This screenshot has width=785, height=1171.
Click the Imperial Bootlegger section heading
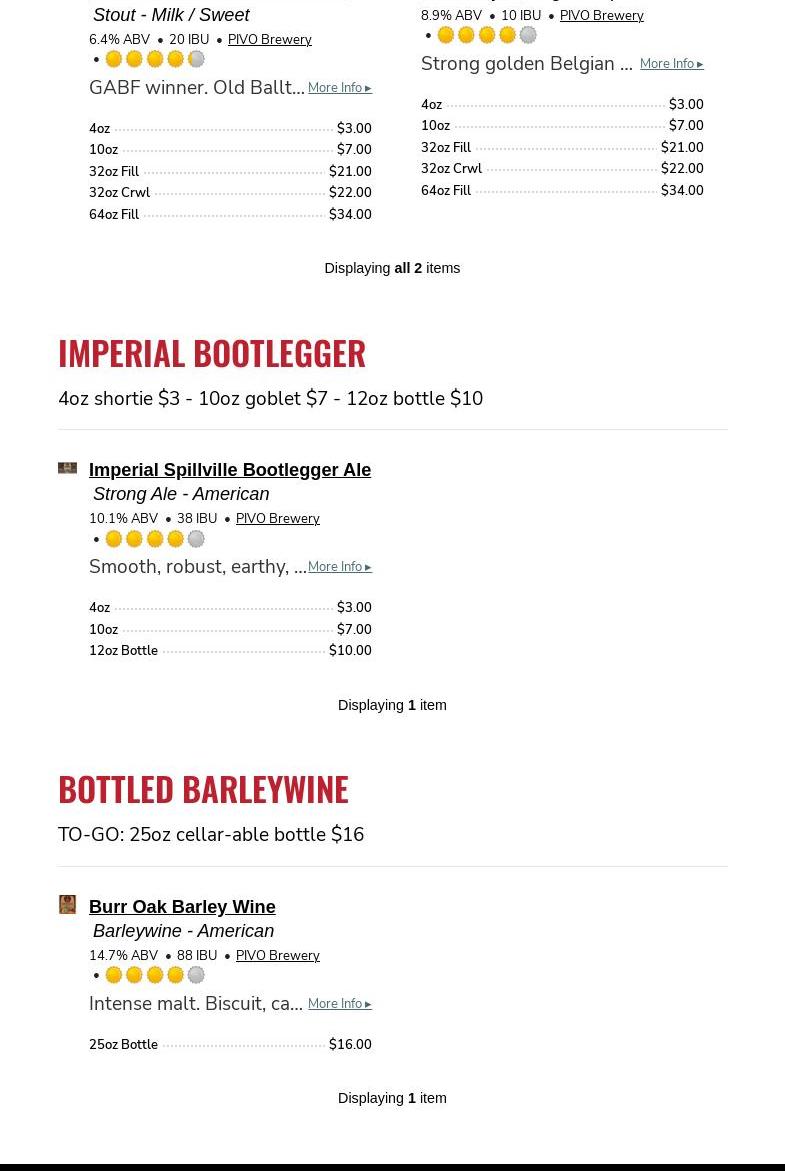pyautogui.click(x=212, y=353)
